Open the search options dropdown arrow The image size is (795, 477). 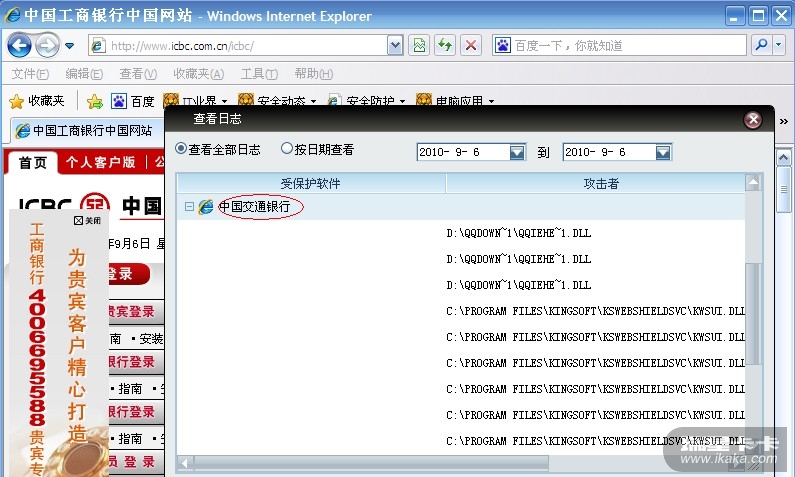click(x=779, y=46)
